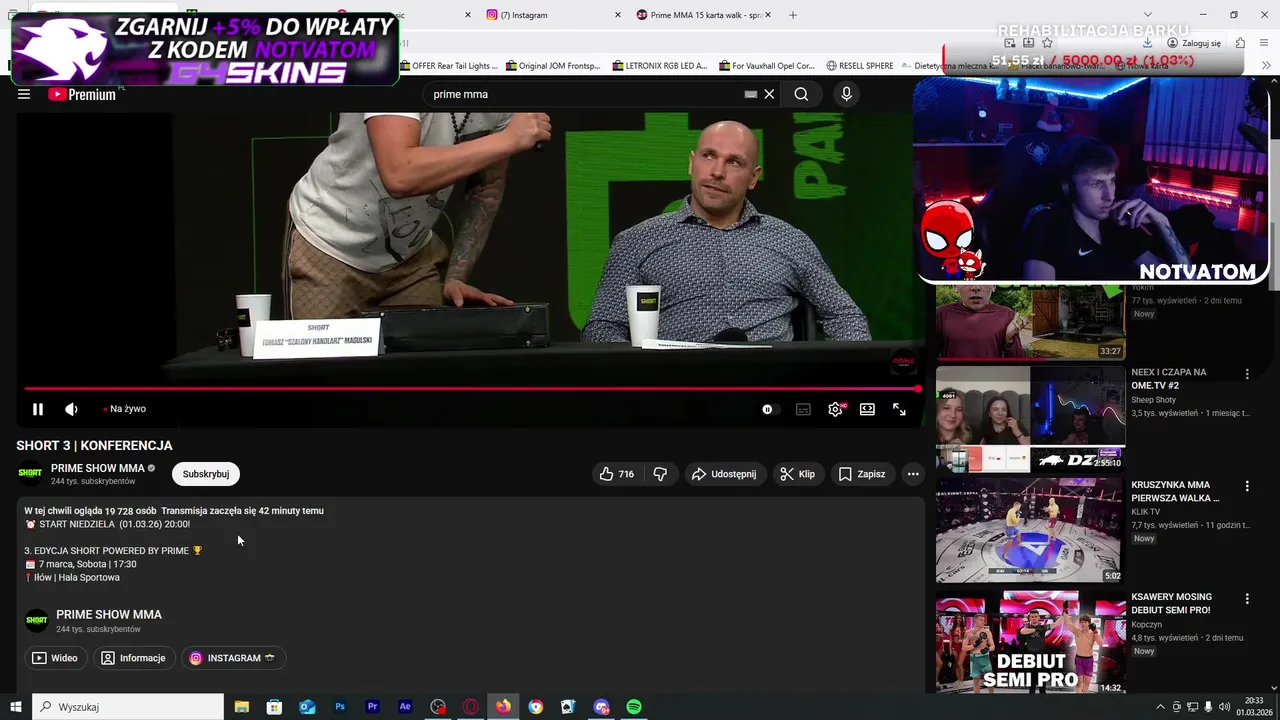Show hidden tray icons chevron
1280x720 pixels.
(1160, 707)
